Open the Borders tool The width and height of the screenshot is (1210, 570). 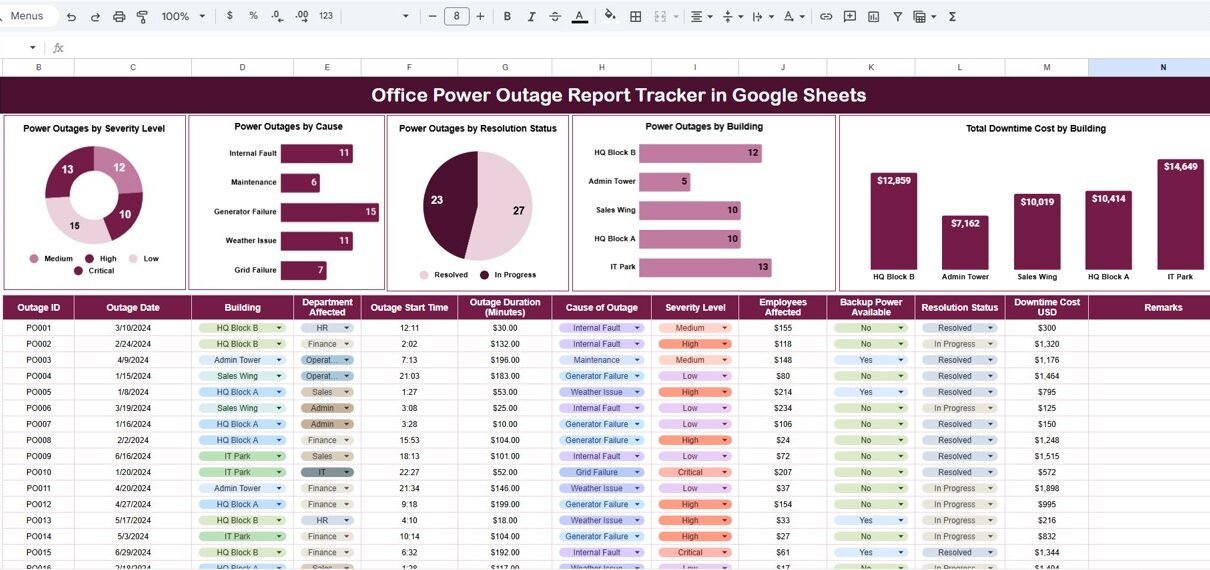coord(635,16)
